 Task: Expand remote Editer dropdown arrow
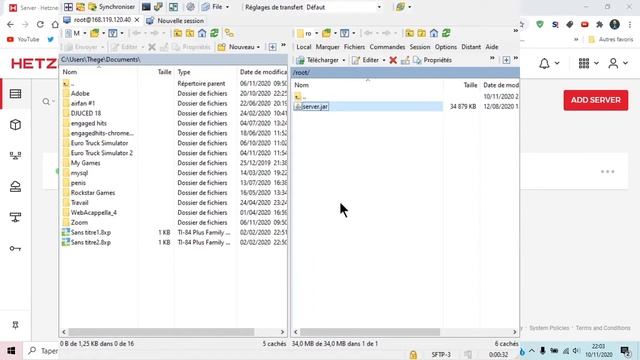[x=384, y=60]
